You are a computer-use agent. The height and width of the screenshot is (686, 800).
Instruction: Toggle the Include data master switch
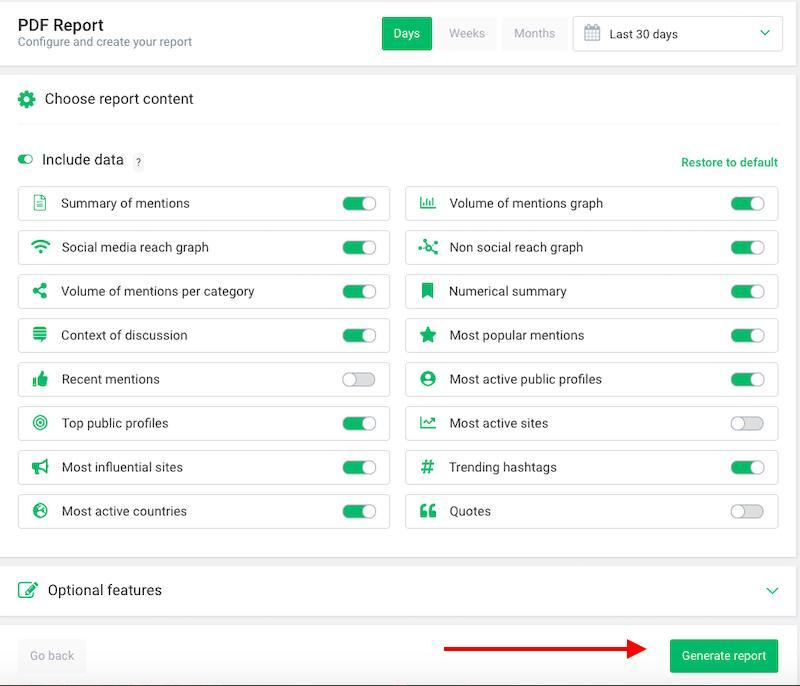pos(25,160)
